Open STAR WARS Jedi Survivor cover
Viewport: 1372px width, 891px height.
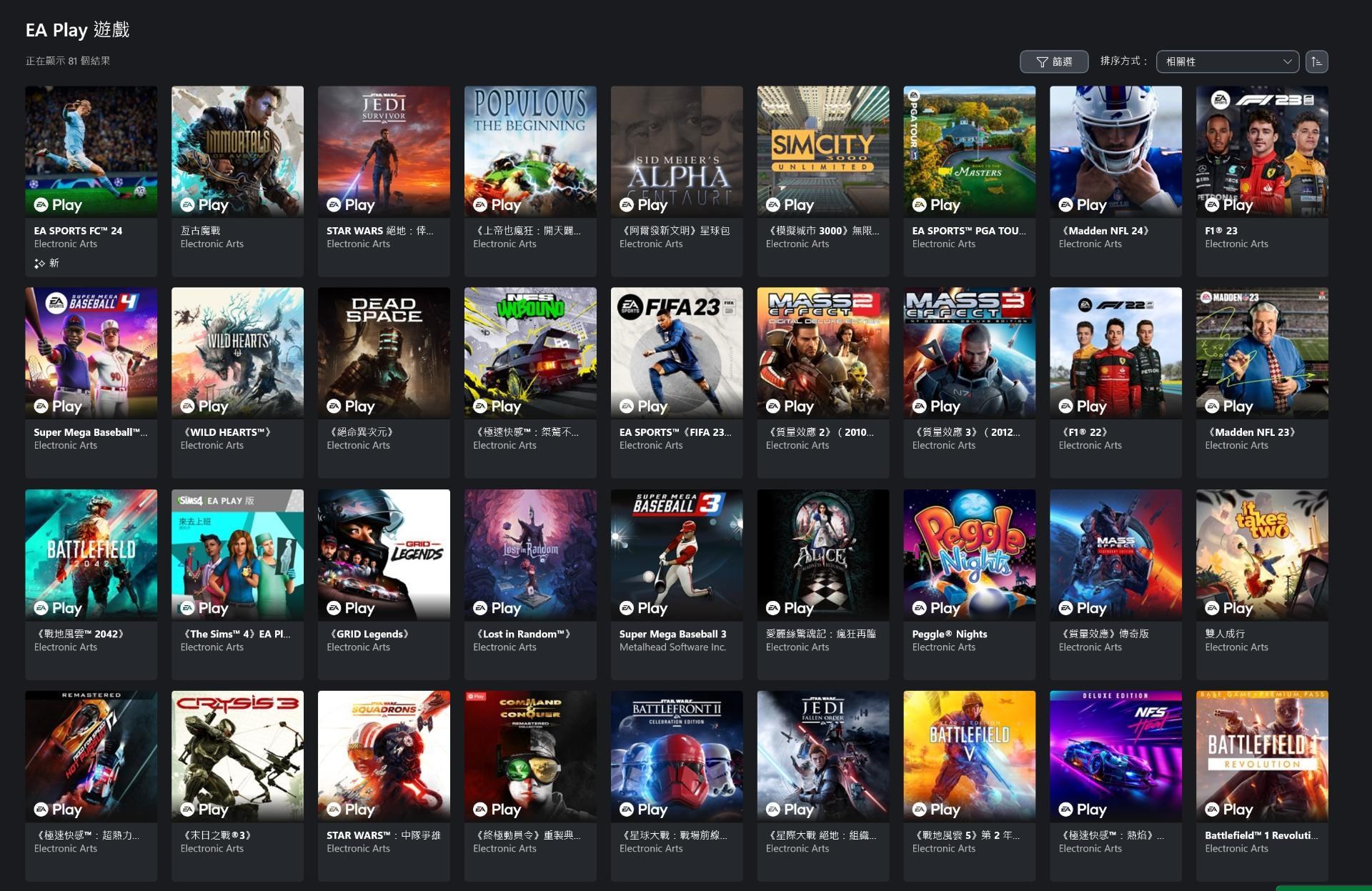click(384, 151)
